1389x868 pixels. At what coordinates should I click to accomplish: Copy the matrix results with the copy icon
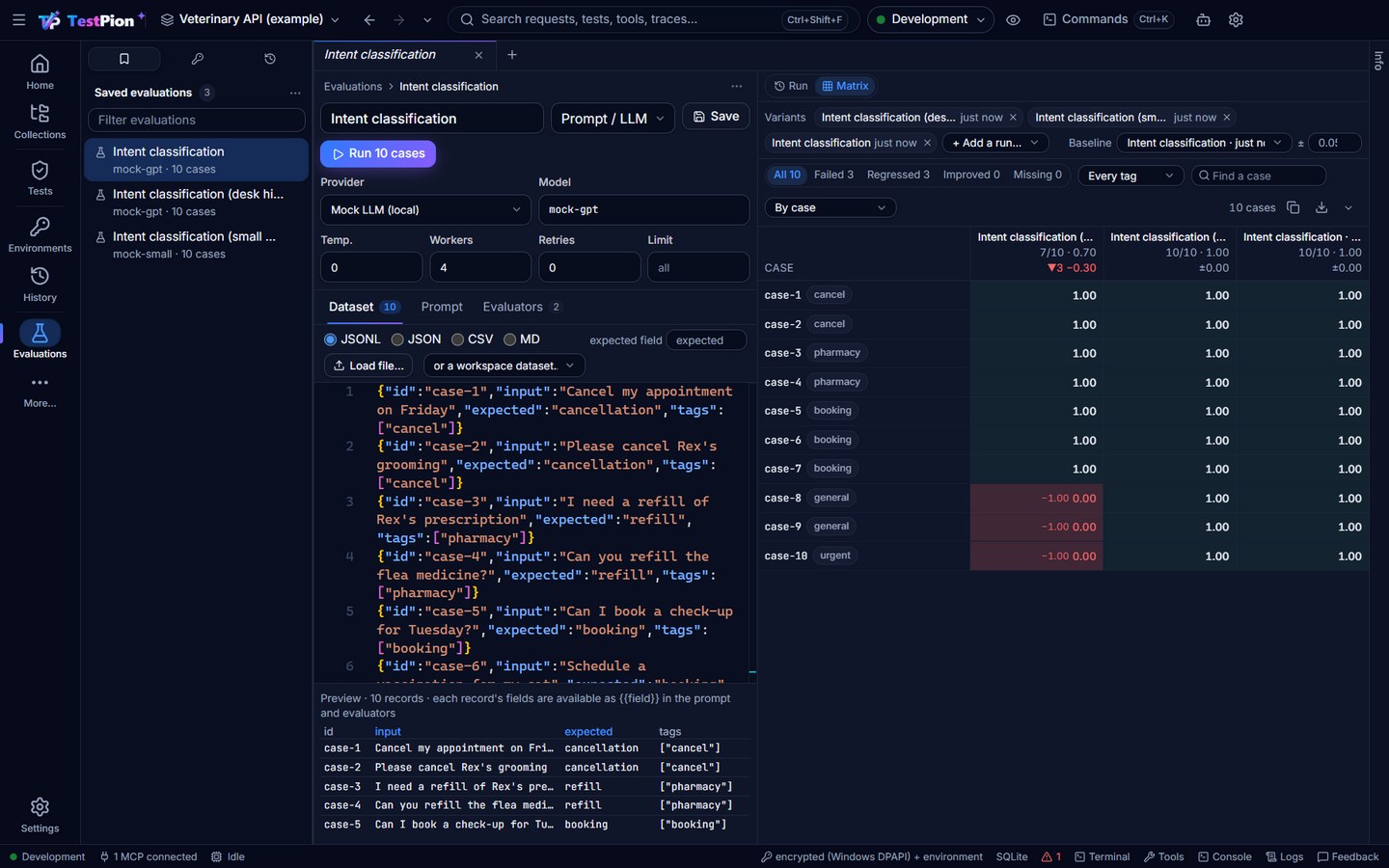[x=1294, y=207]
